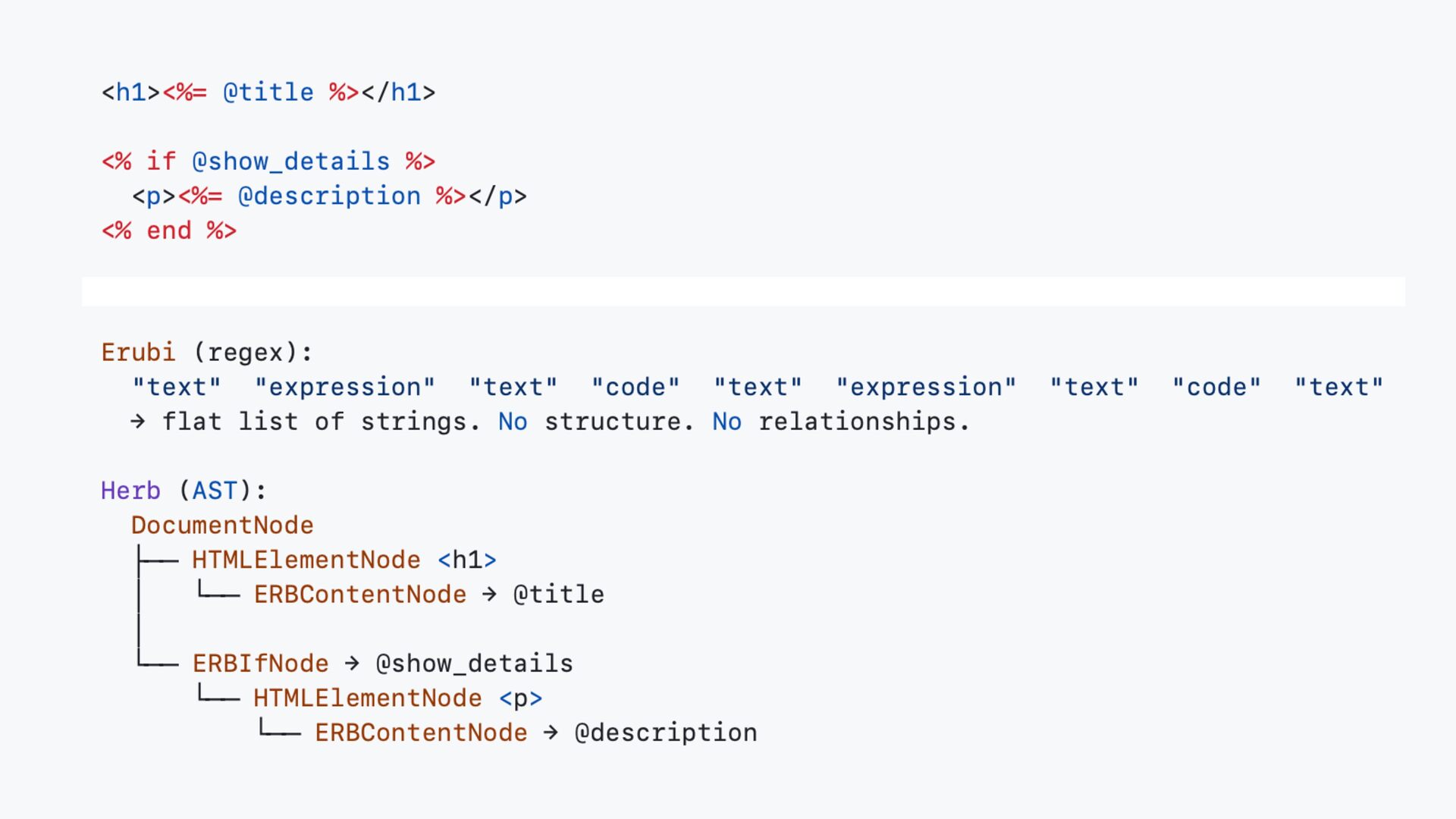Viewport: 1456px width, 819px height.
Task: Click the "if" keyword in the template
Action: tap(161, 162)
